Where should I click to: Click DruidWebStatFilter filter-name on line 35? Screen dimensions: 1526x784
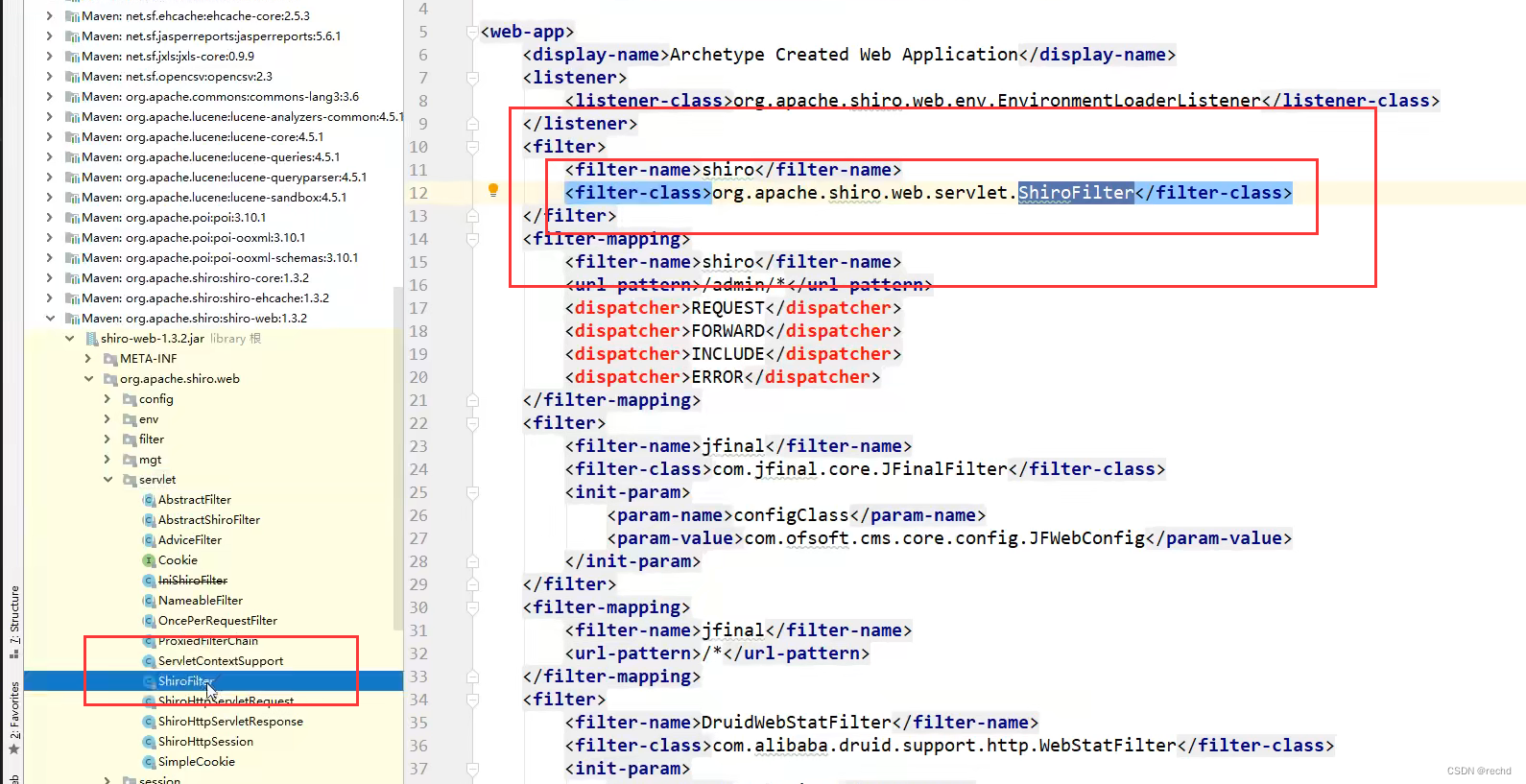point(797,723)
